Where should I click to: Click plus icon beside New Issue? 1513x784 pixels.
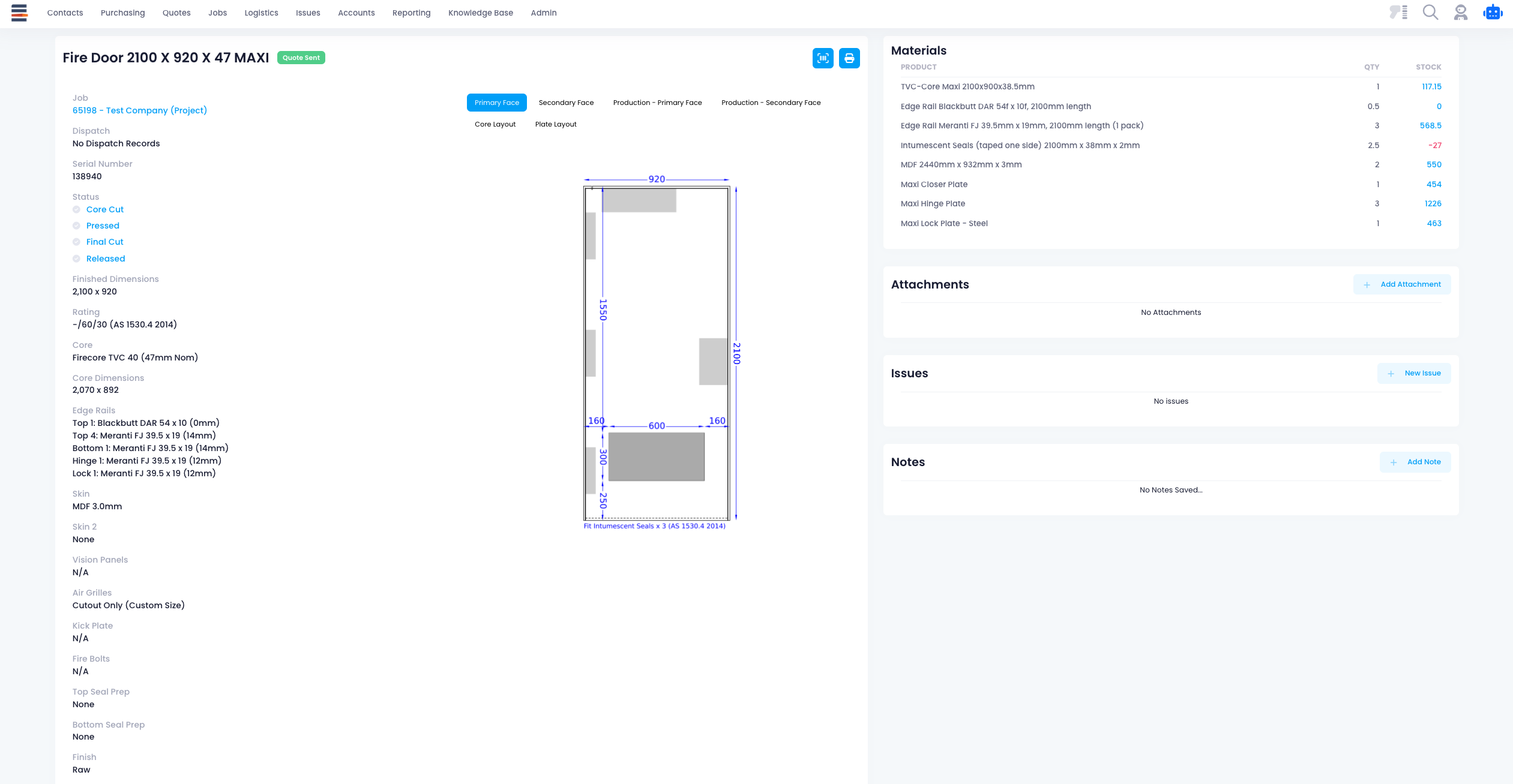click(x=1391, y=374)
